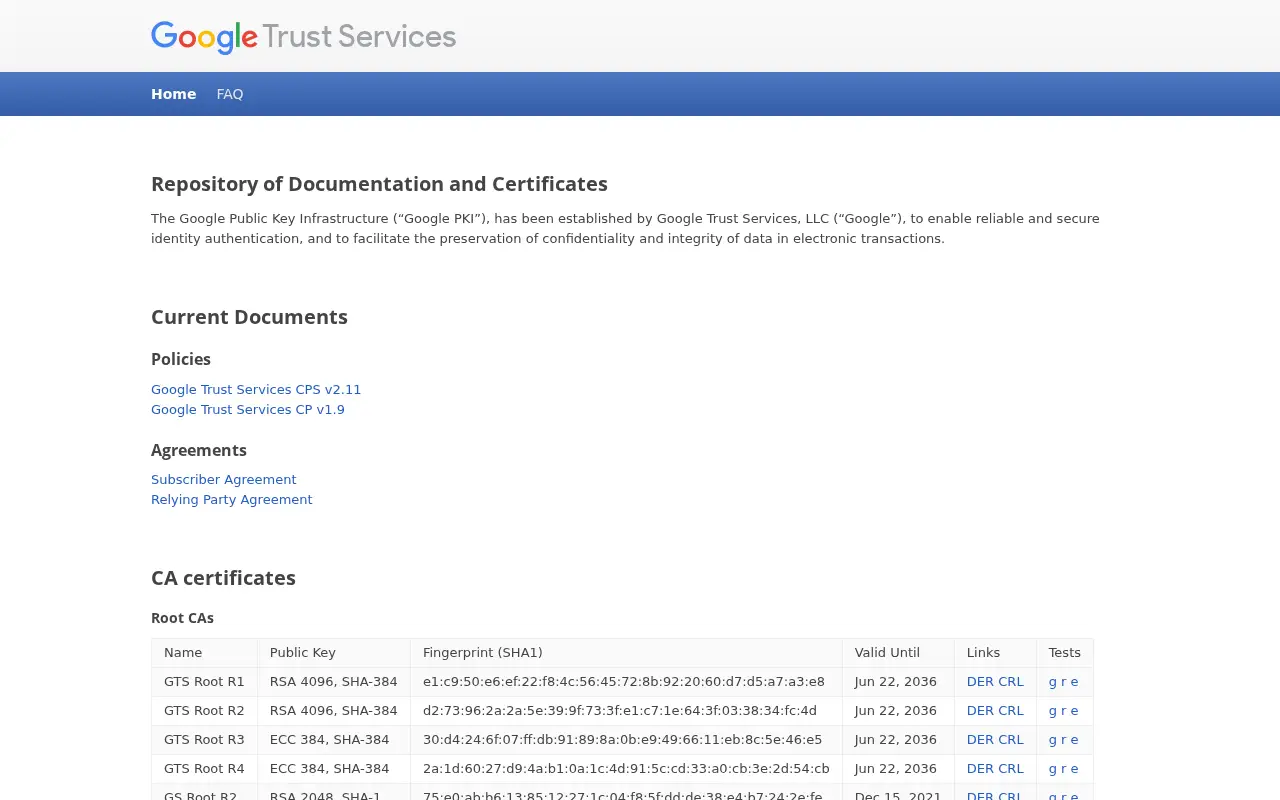
Task: Select the GTS Root R2 name cell
Action: click(204, 711)
